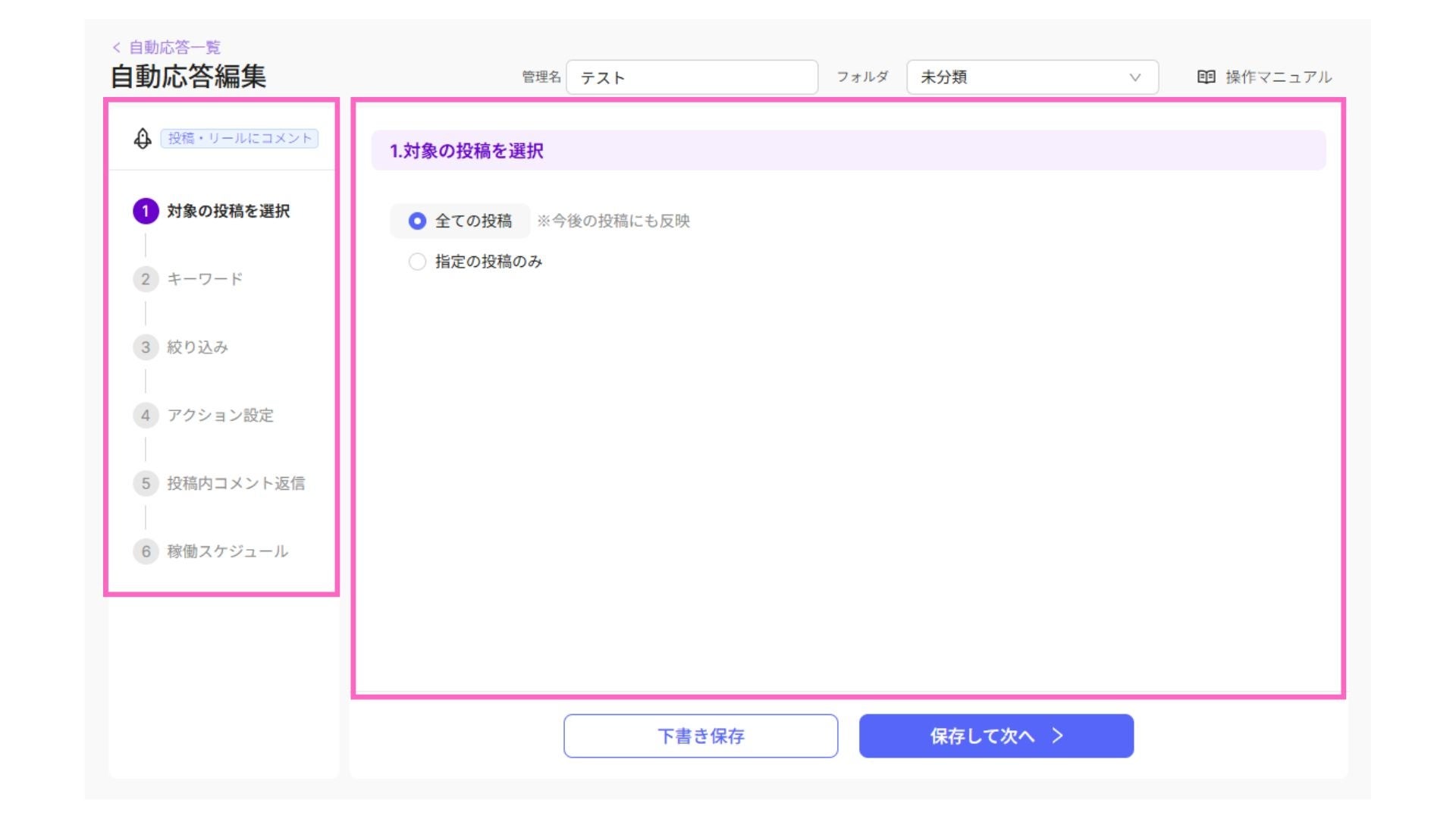Viewport: 1456px width, 819px height.
Task: Click the rocket icon in sidebar header
Action: (143, 139)
